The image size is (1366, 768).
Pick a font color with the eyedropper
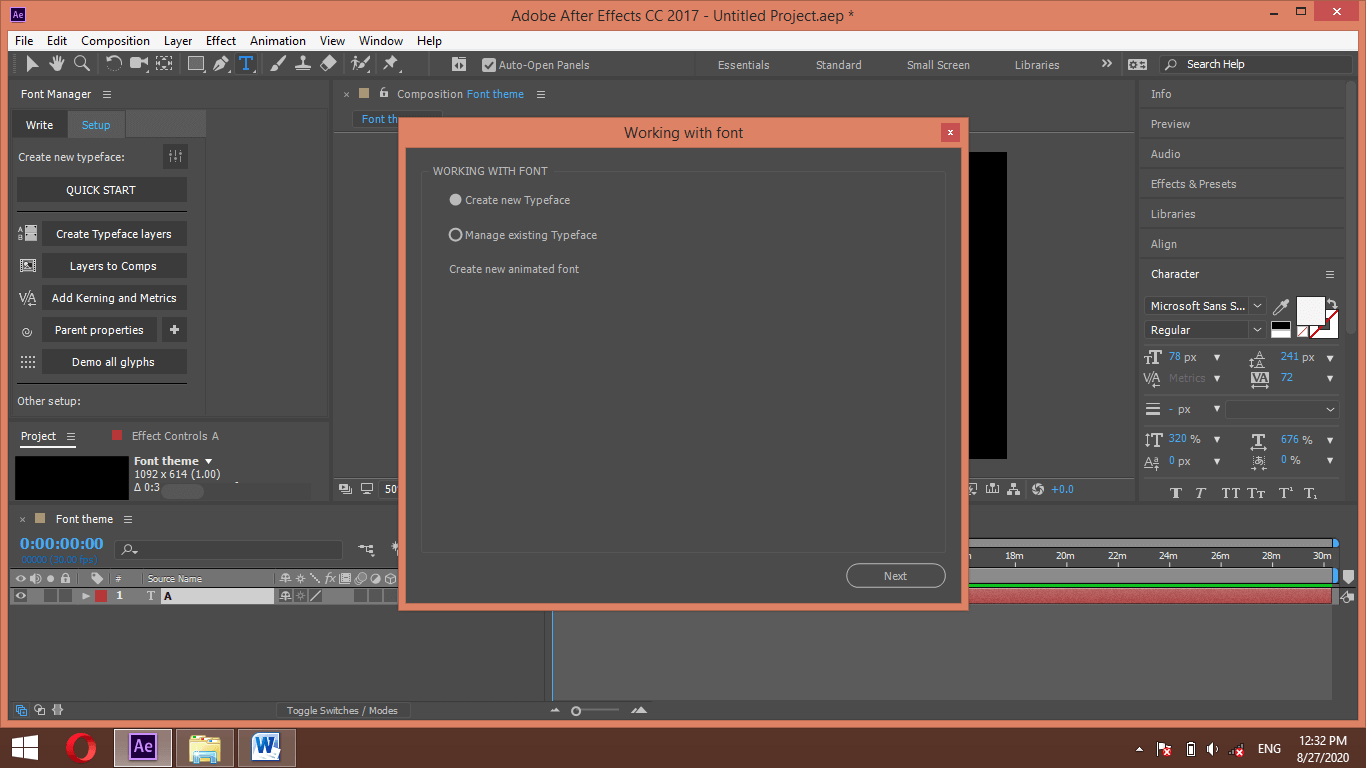(x=1281, y=306)
